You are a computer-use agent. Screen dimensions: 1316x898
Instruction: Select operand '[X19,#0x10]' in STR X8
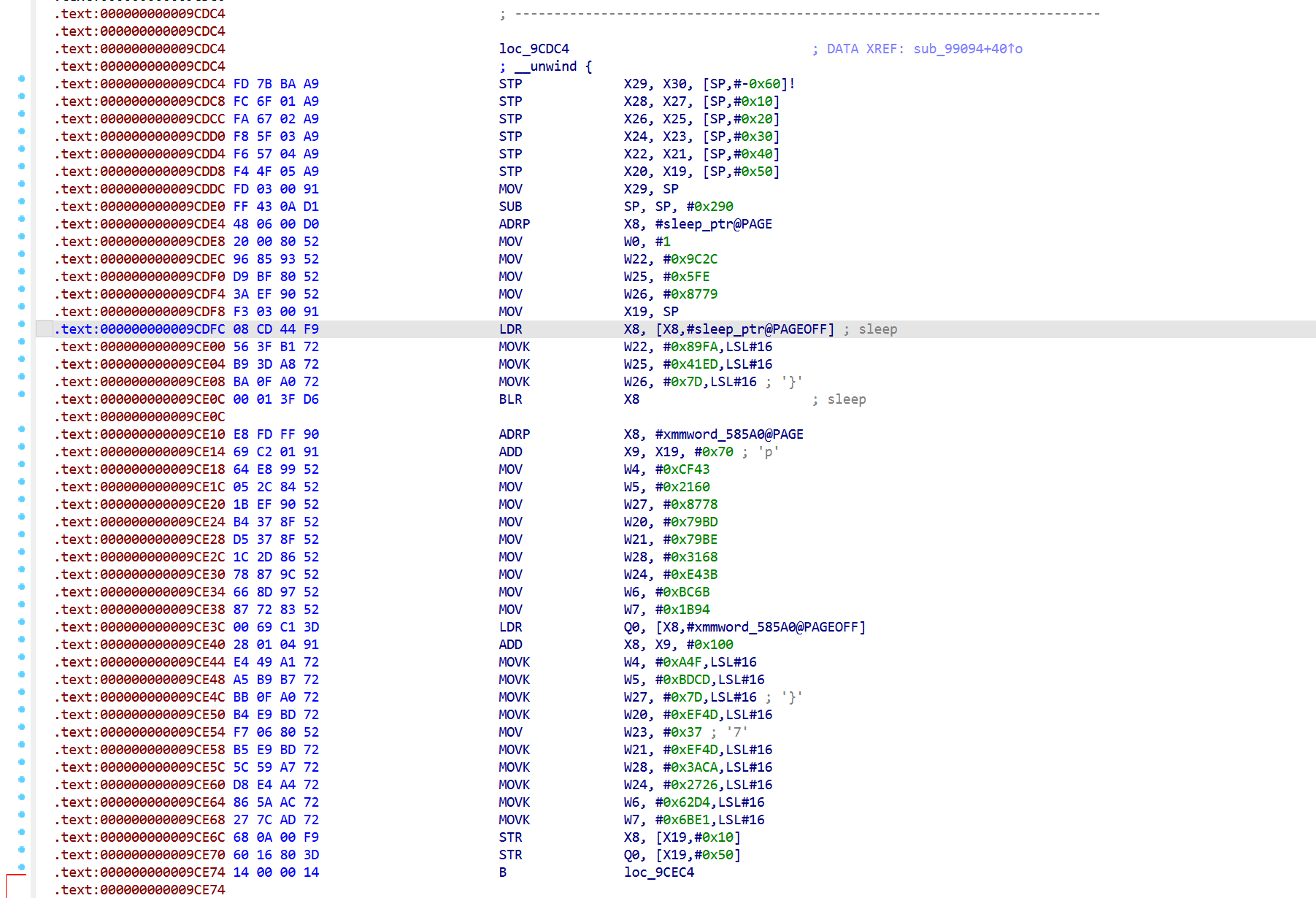coord(698,837)
